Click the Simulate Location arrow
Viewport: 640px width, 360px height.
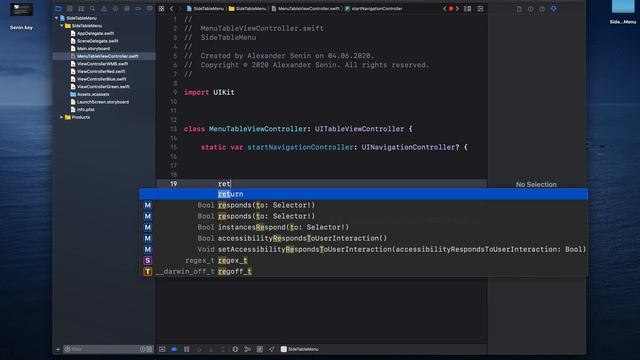[271, 349]
